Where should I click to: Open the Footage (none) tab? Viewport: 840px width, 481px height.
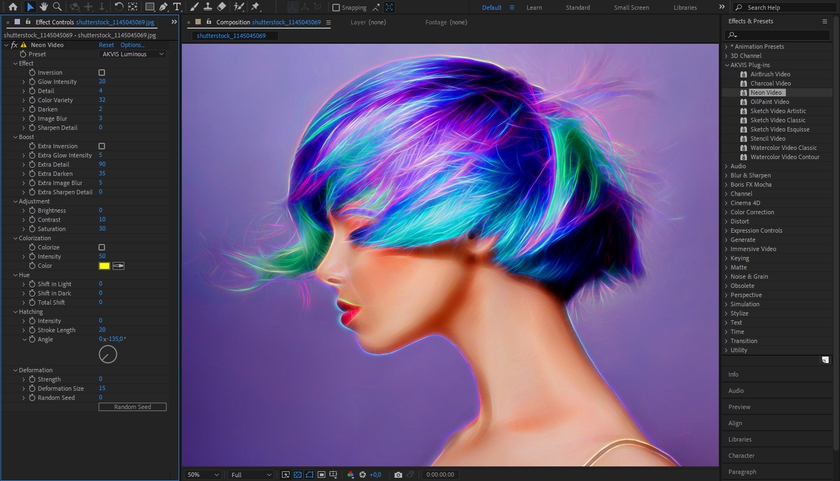pos(446,22)
